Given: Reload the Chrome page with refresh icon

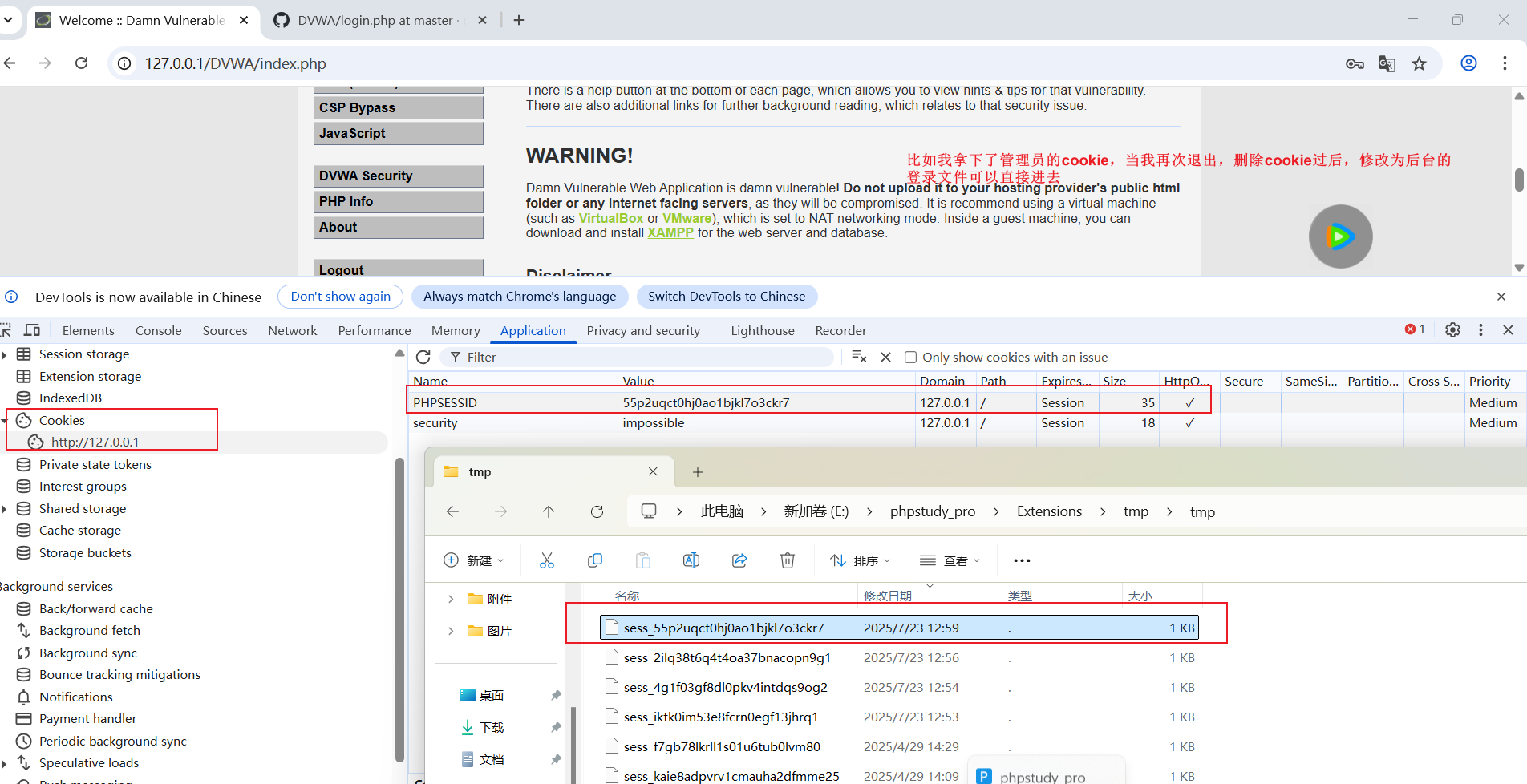Looking at the screenshot, I should [81, 63].
